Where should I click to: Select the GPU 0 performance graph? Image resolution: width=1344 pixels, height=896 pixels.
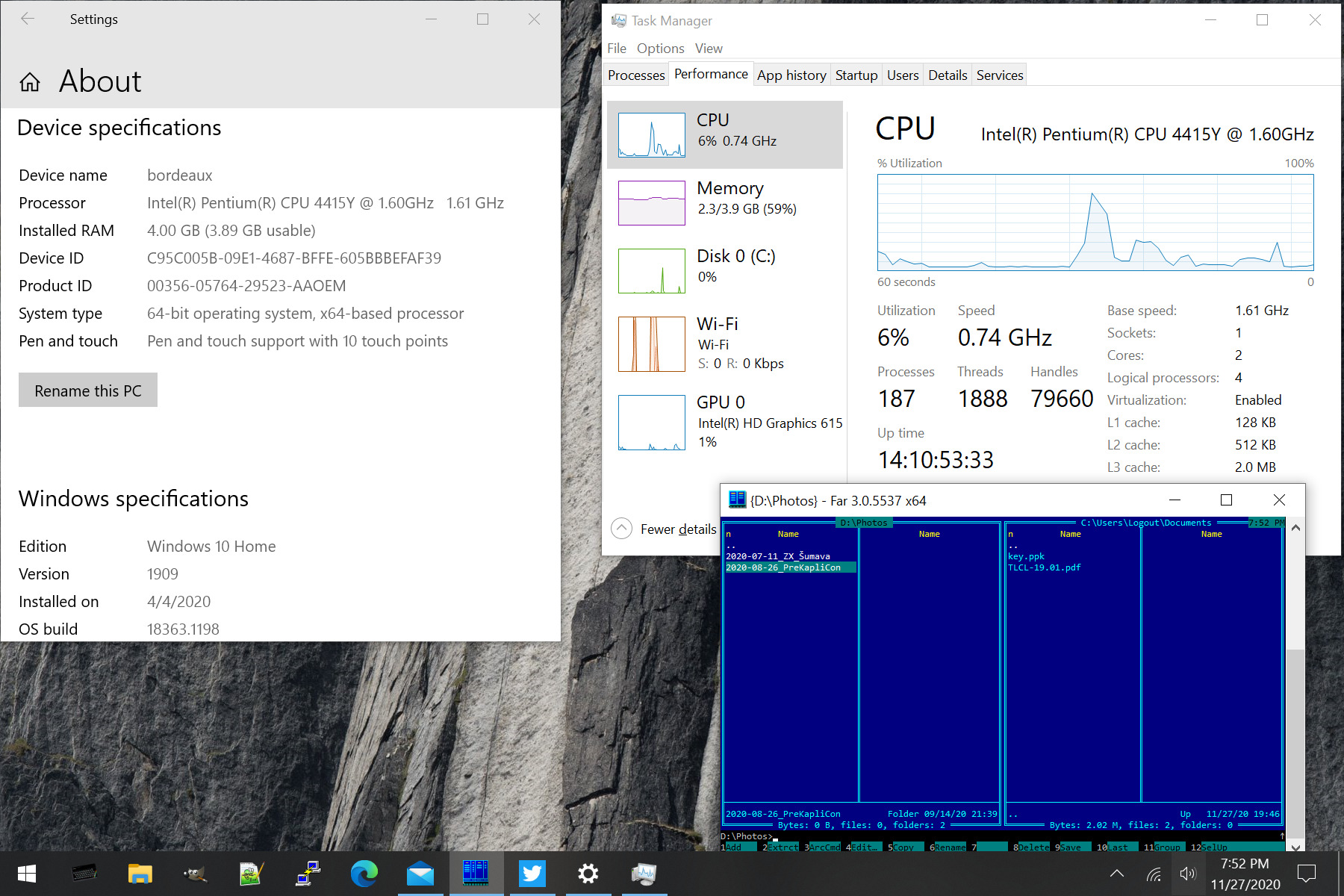pyautogui.click(x=652, y=423)
